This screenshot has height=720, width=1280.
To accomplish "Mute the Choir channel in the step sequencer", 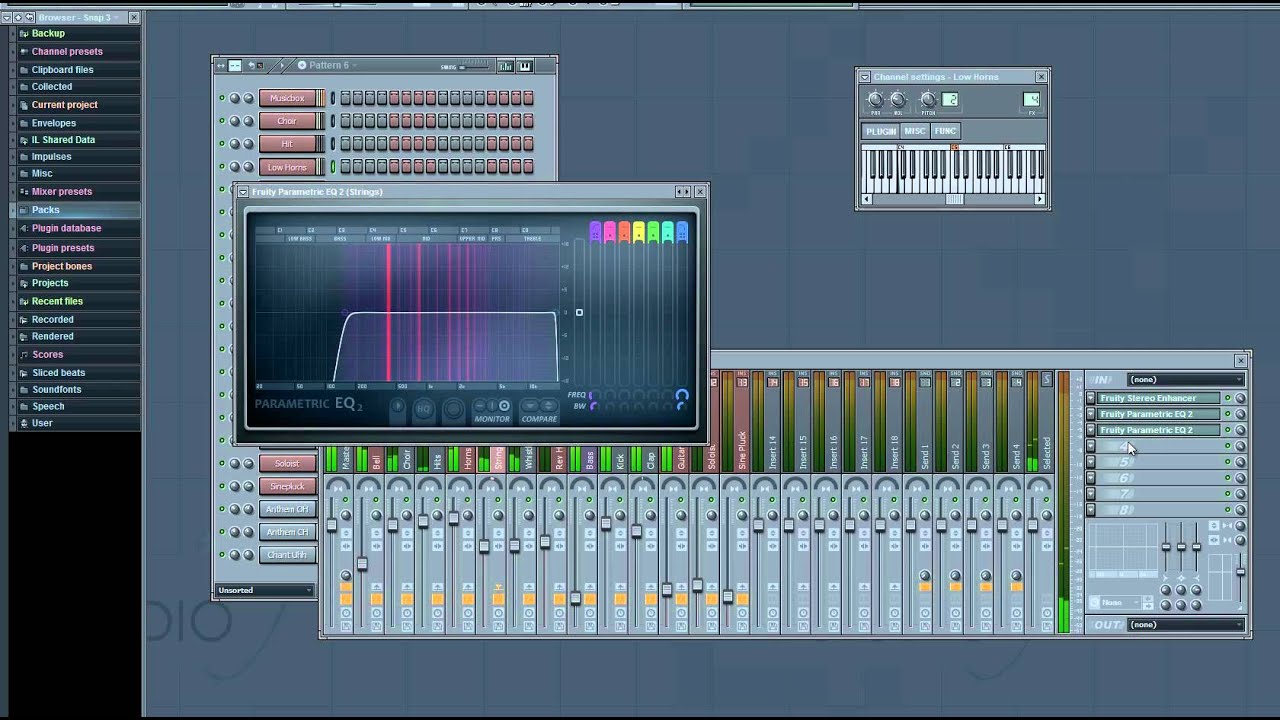I will 222,121.
